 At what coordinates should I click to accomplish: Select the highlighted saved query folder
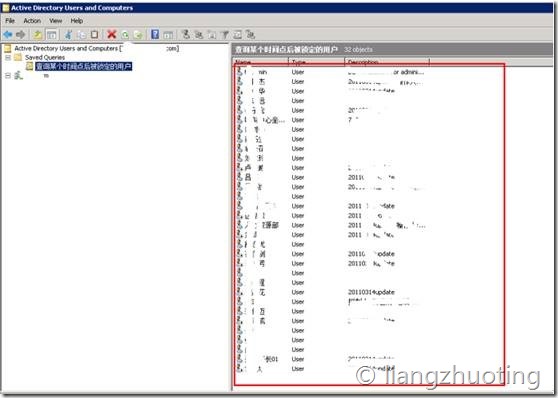84,66
